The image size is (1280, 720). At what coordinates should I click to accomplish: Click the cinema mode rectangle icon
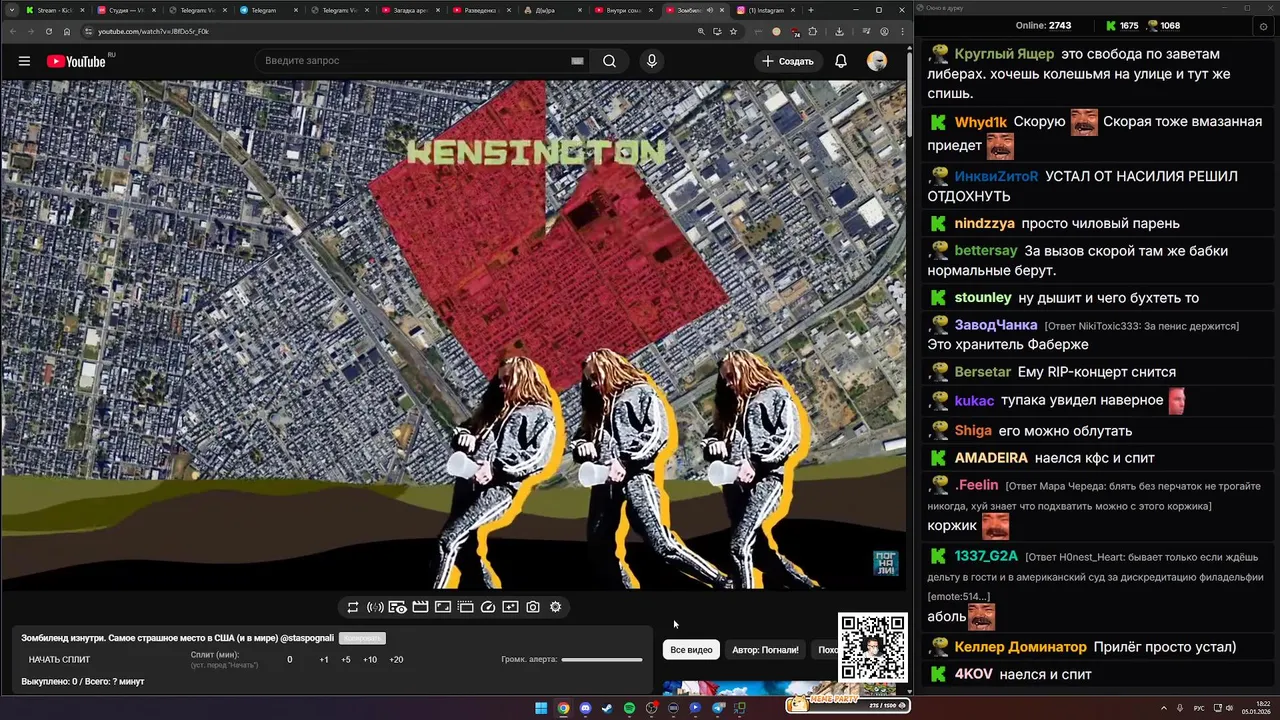click(x=443, y=607)
